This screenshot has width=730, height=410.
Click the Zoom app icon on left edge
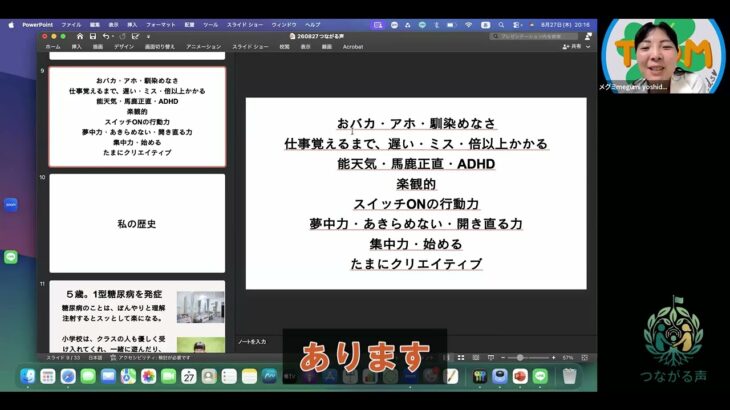click(x=11, y=205)
